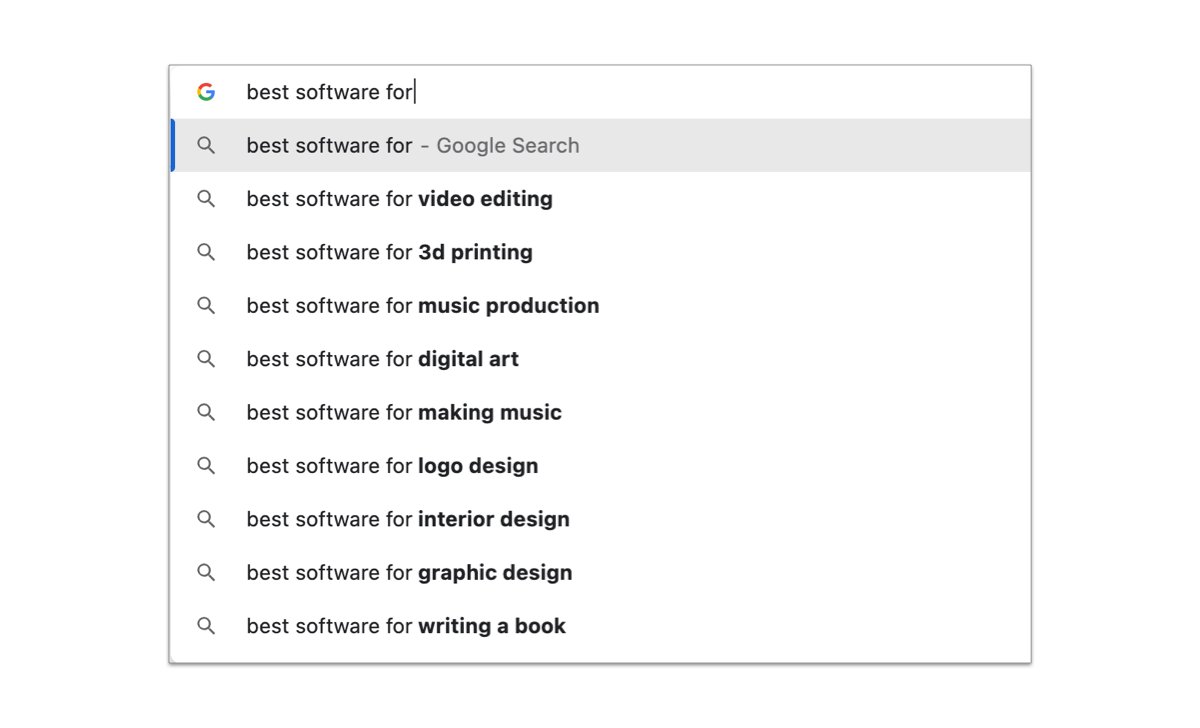Screen dimensions: 1200x728
Task: Pick 'best software for 3d printing' suggestion
Action: click(x=389, y=252)
